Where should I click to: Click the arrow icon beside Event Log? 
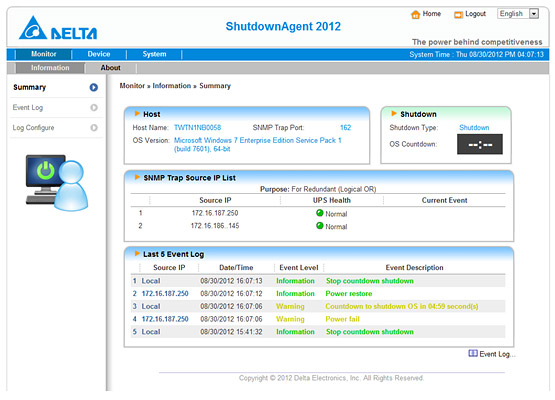point(94,108)
